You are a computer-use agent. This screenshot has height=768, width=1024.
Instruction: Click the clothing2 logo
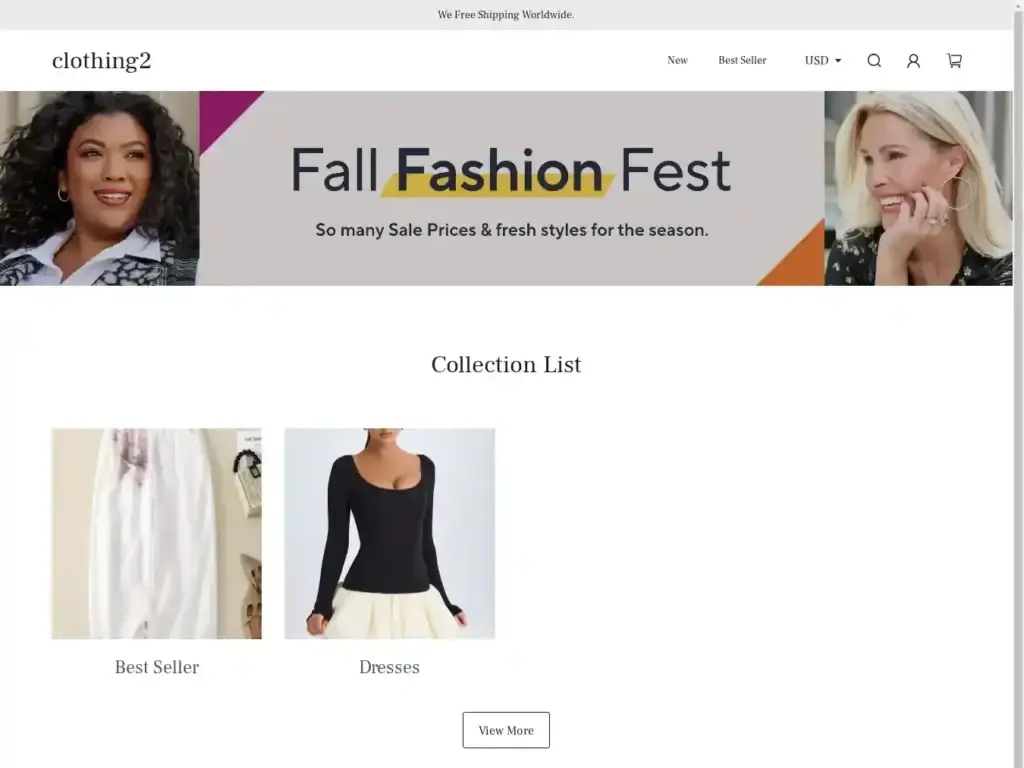coord(101,60)
